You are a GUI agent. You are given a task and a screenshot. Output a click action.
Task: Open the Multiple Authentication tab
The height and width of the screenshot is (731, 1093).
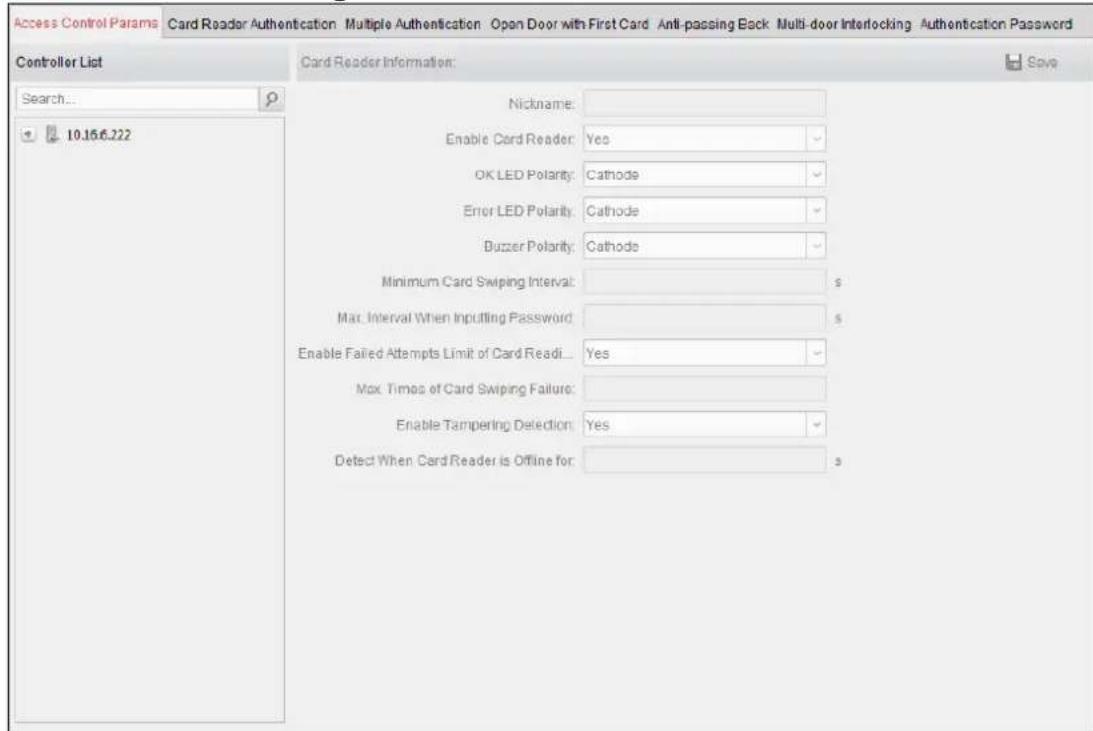click(413, 24)
